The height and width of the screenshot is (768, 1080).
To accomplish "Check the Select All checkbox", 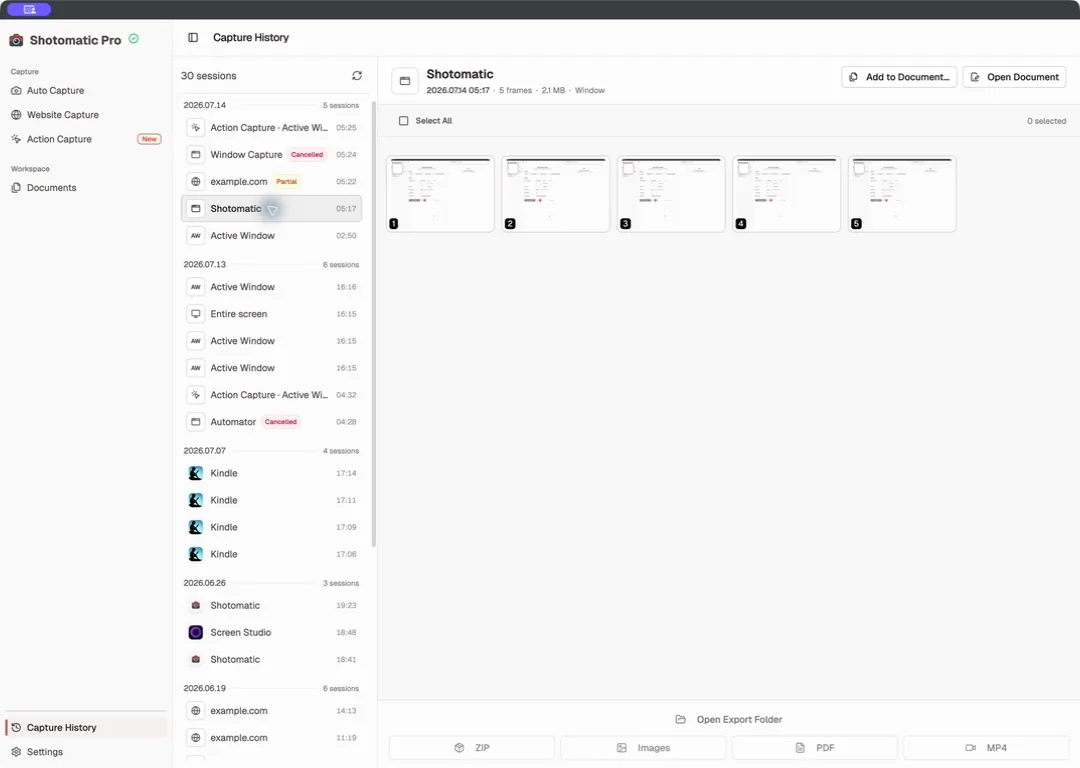I will pos(404,121).
